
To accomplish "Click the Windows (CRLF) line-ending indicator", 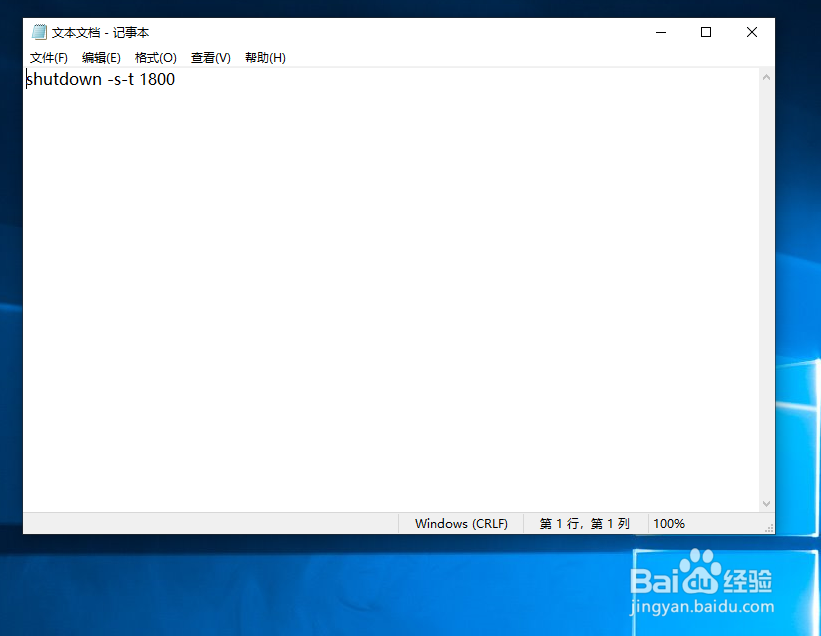I will tap(461, 523).
